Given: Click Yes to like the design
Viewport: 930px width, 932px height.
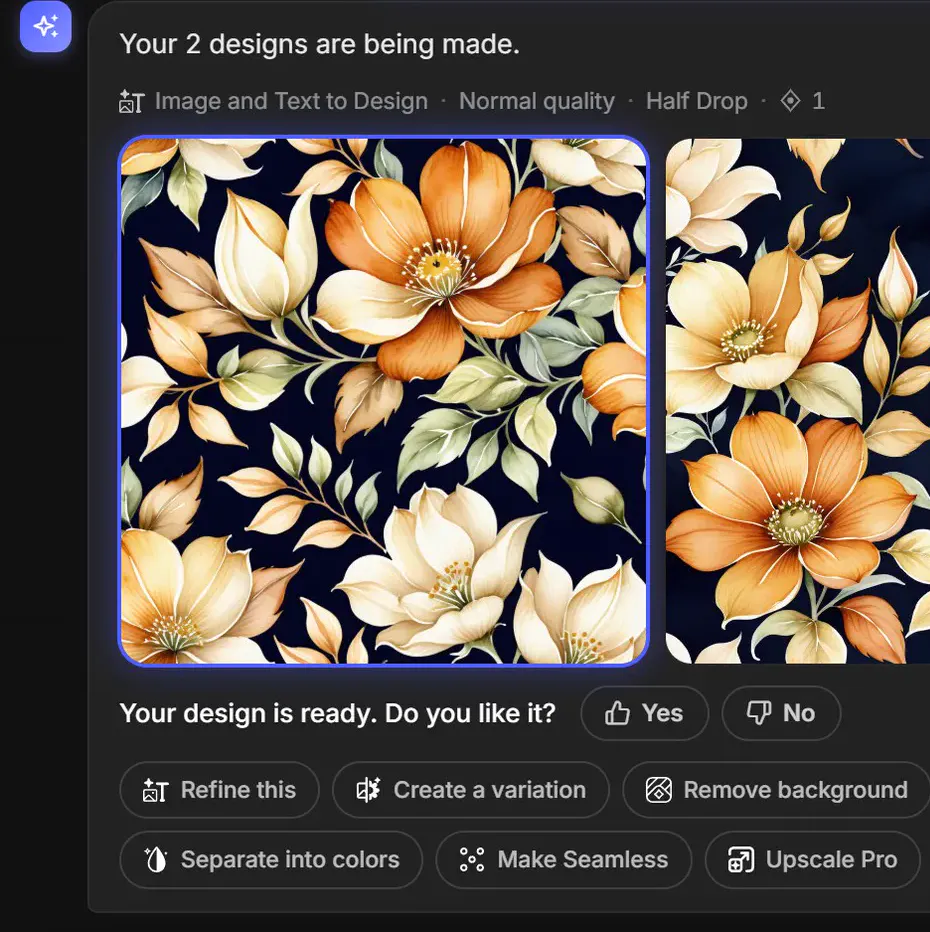Looking at the screenshot, I should 645,713.
